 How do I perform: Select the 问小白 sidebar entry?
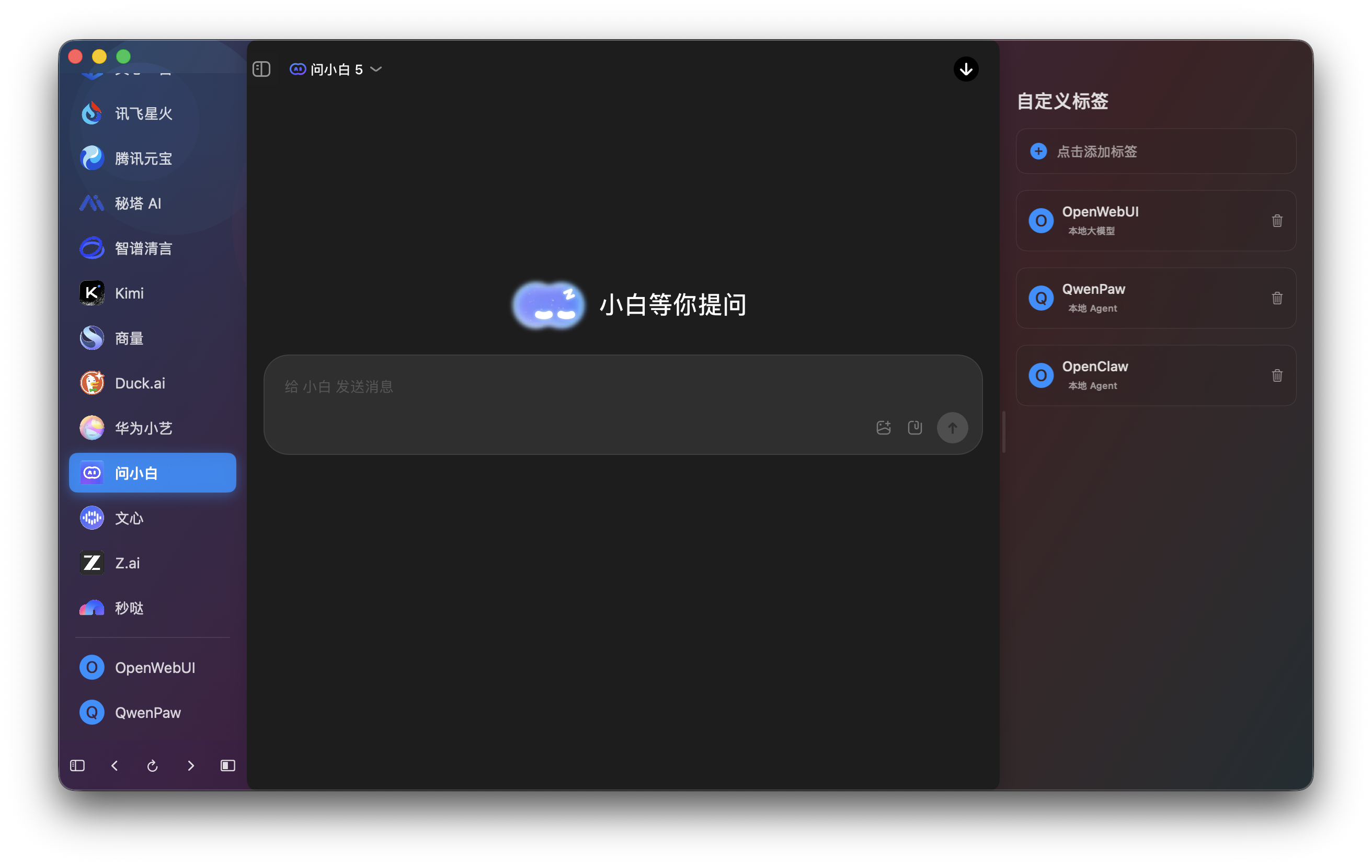(152, 473)
